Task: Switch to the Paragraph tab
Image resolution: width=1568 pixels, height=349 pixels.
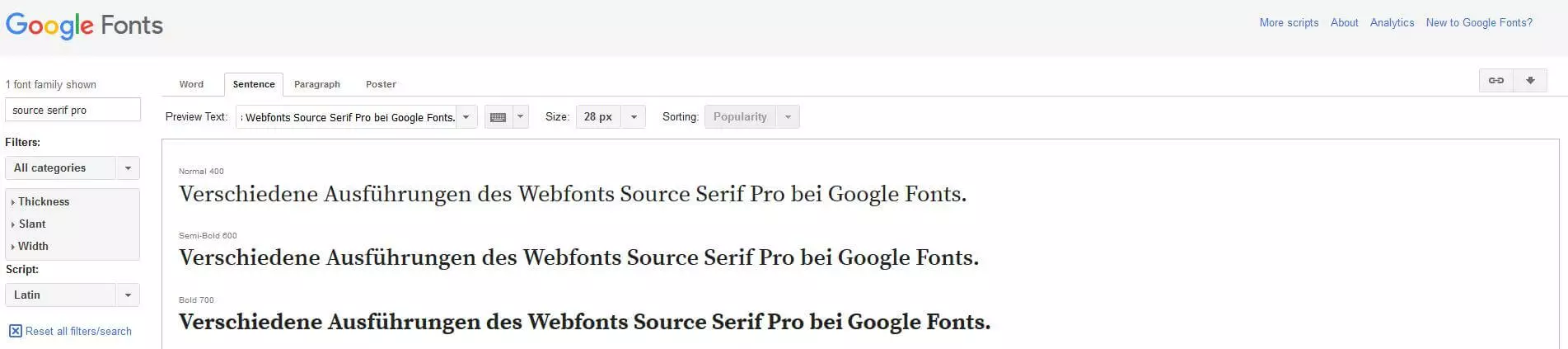Action: click(x=317, y=84)
